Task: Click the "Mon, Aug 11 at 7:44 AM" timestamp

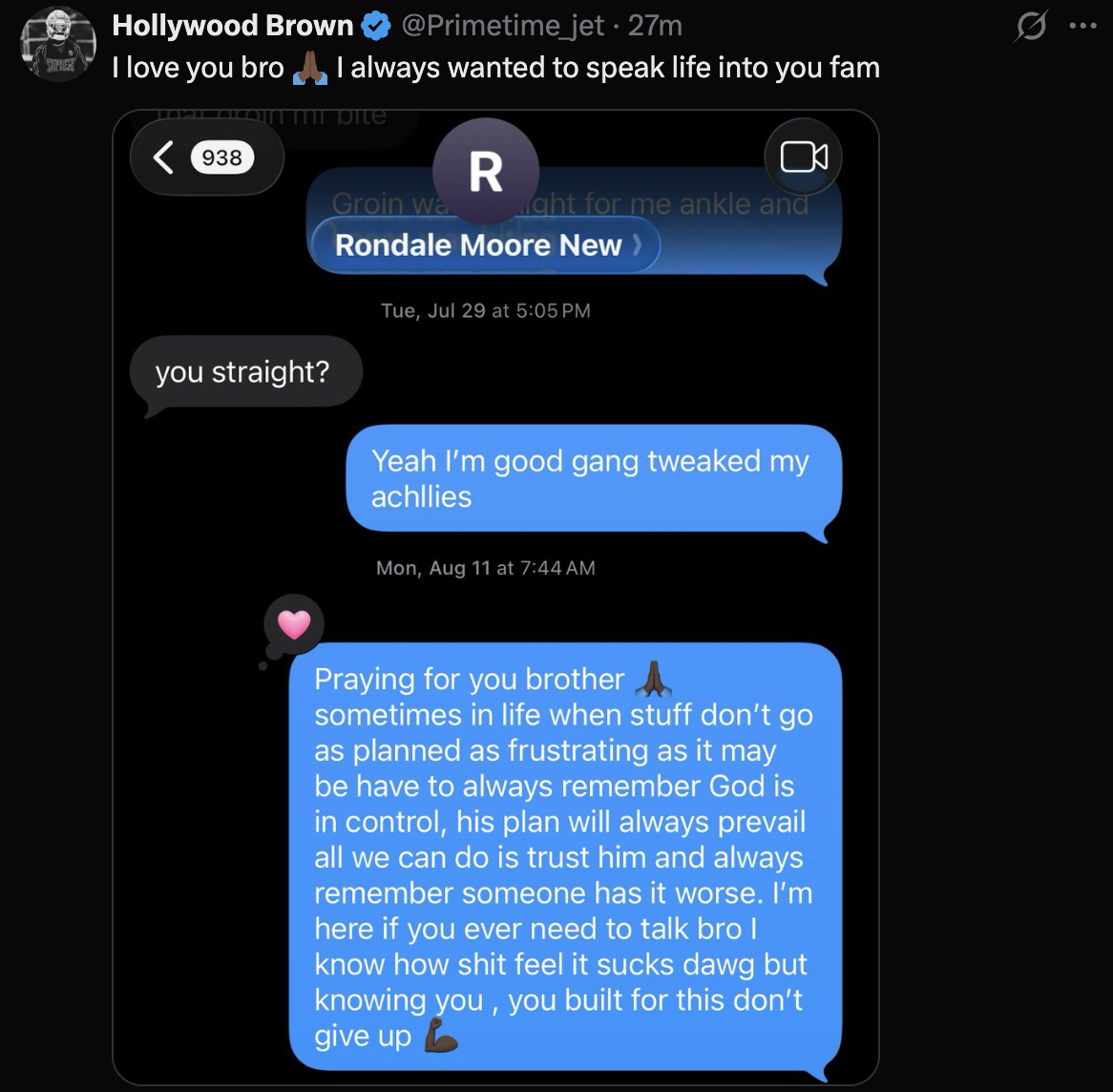Action: [x=486, y=568]
